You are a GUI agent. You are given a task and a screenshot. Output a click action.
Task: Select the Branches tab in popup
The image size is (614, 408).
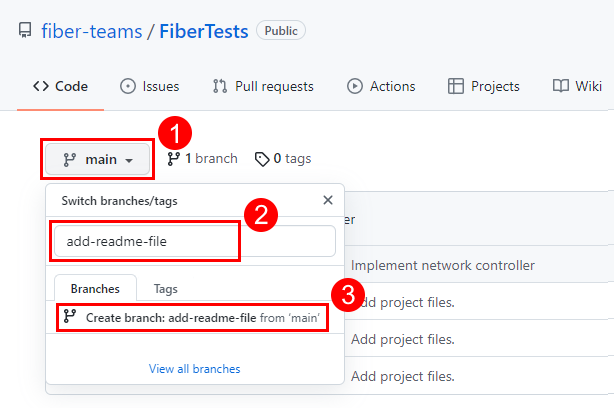tap(95, 289)
